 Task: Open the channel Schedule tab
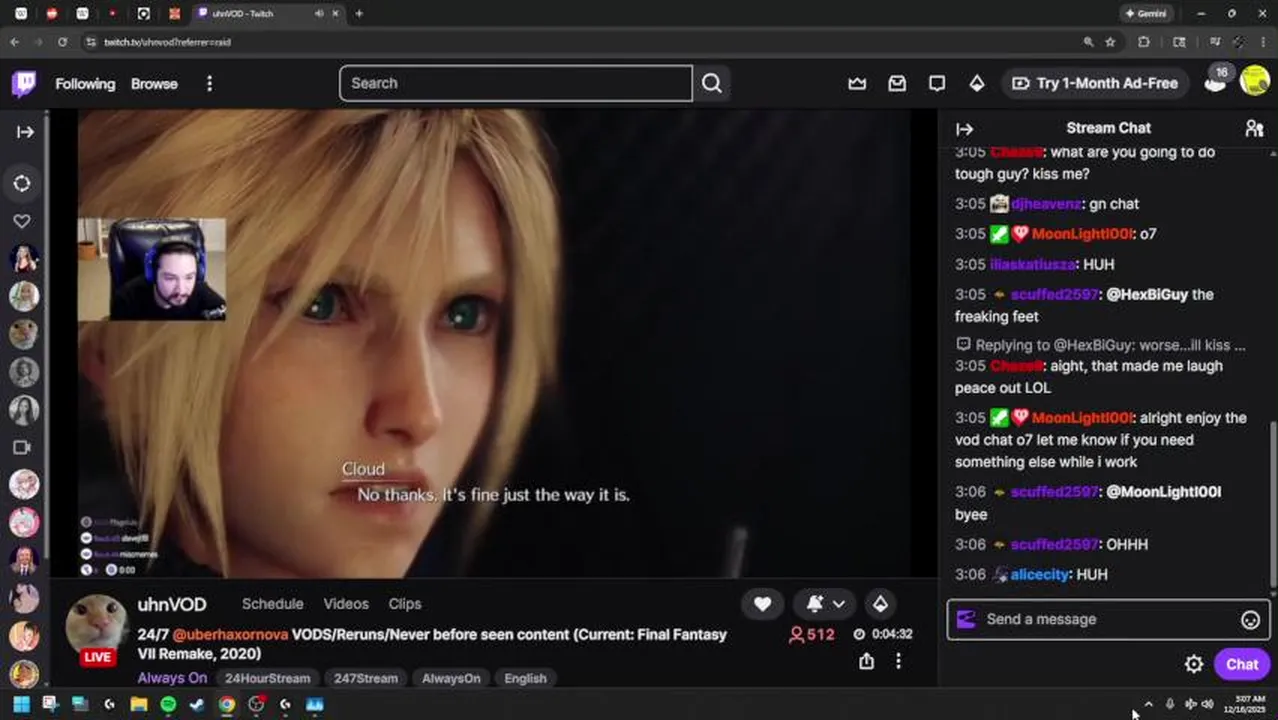(272, 604)
